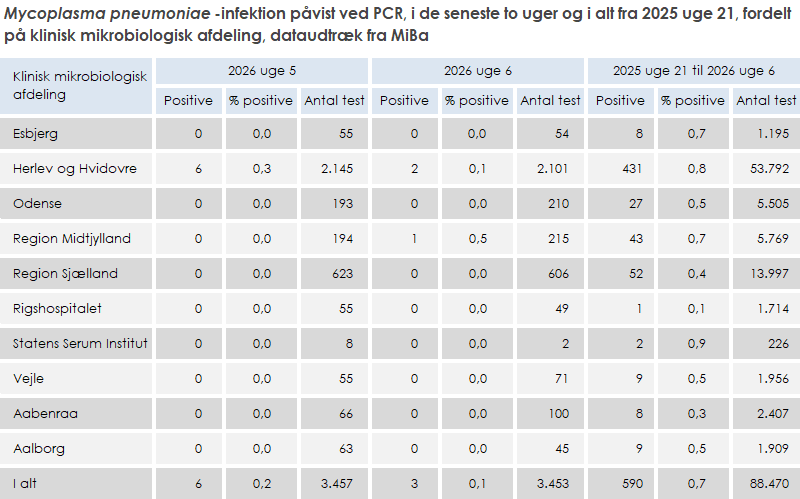The width and height of the screenshot is (800, 499).
Task: Click the "Region Midtjylland" row label
Action: (x=72, y=239)
